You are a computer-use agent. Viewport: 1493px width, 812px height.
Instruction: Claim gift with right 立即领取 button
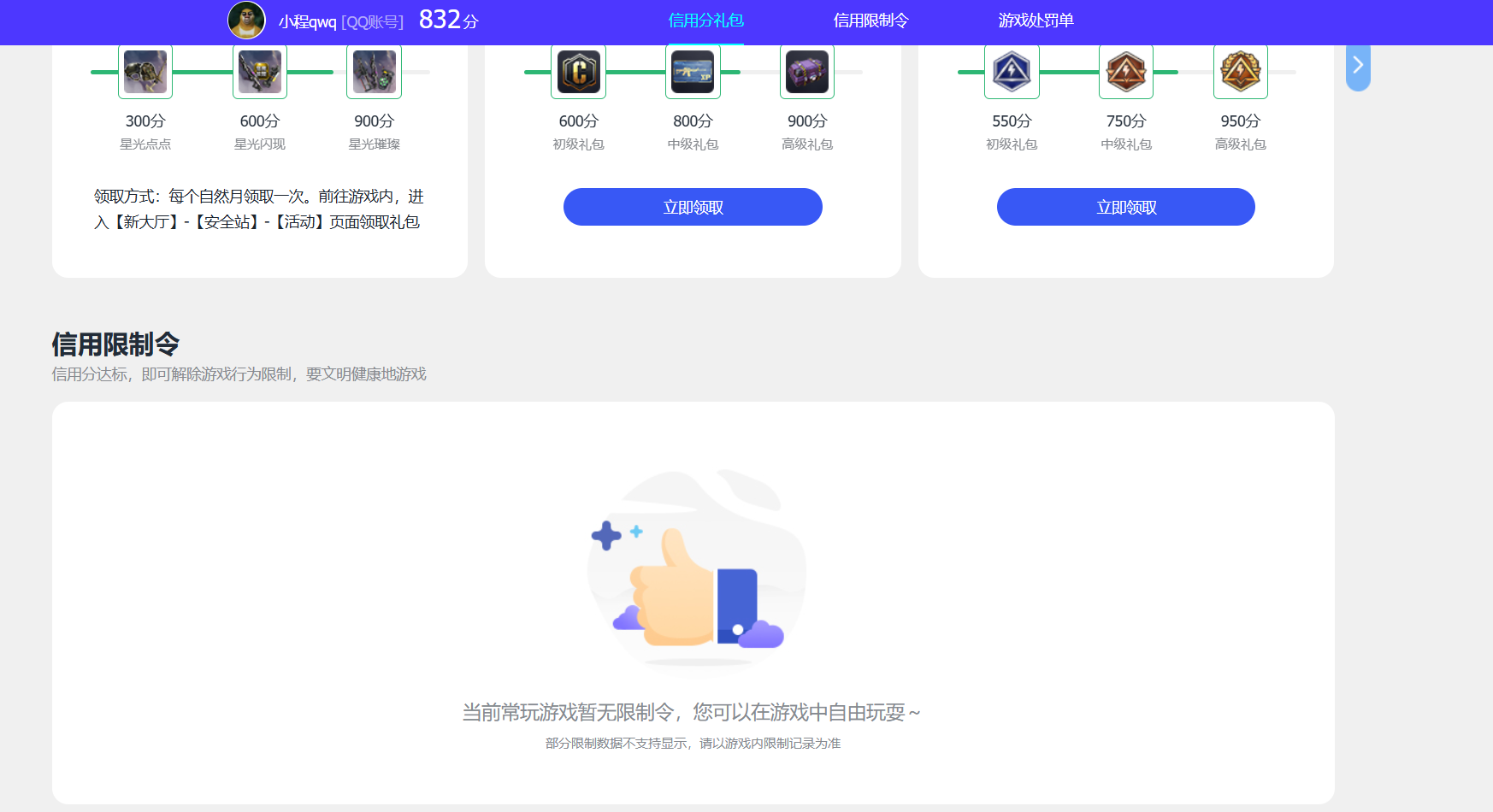(1126, 207)
